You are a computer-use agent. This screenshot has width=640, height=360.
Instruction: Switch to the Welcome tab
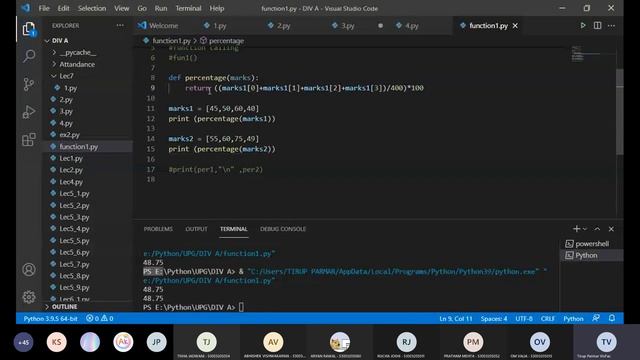163,25
